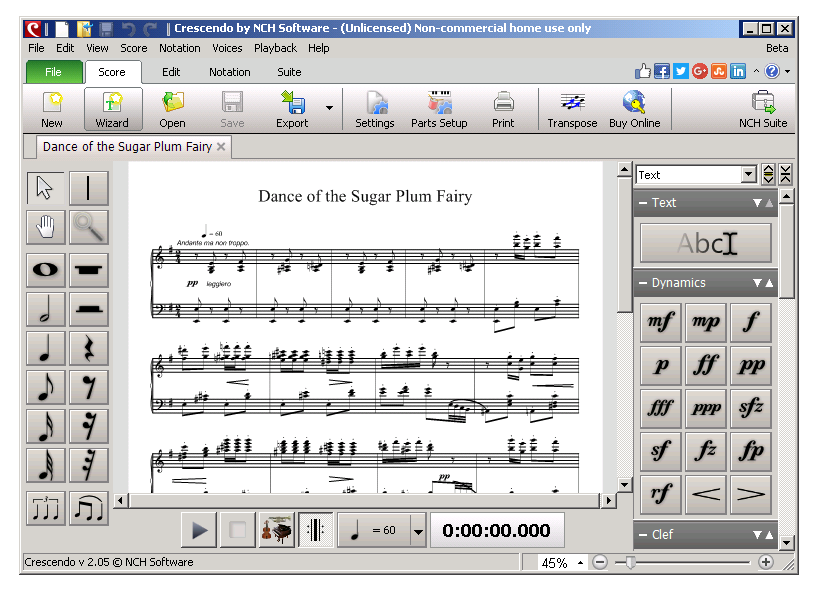This screenshot has height=592, width=815.
Task: Select the magnifier zoom tool
Action: coord(88,227)
